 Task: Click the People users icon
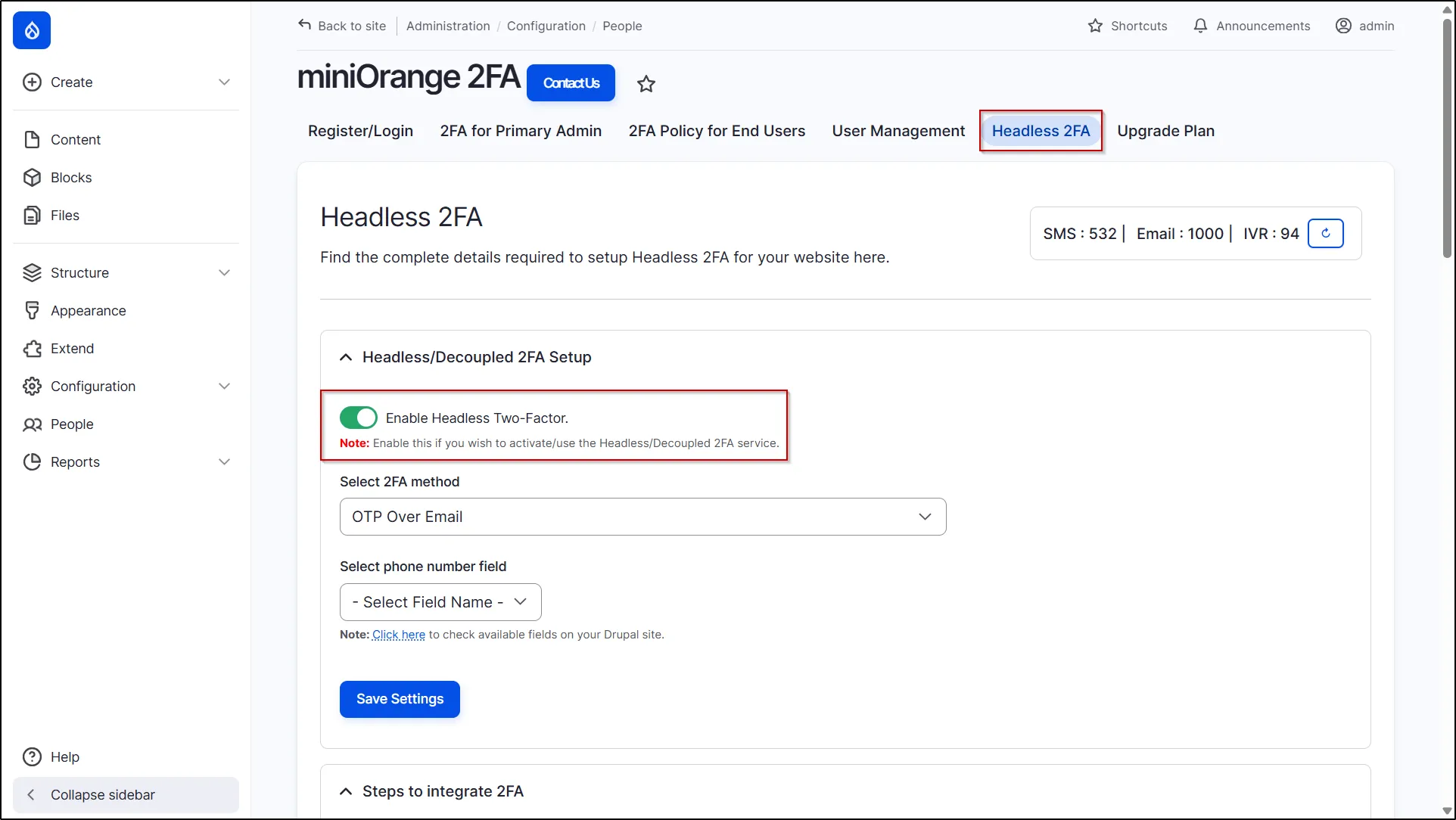tap(32, 424)
